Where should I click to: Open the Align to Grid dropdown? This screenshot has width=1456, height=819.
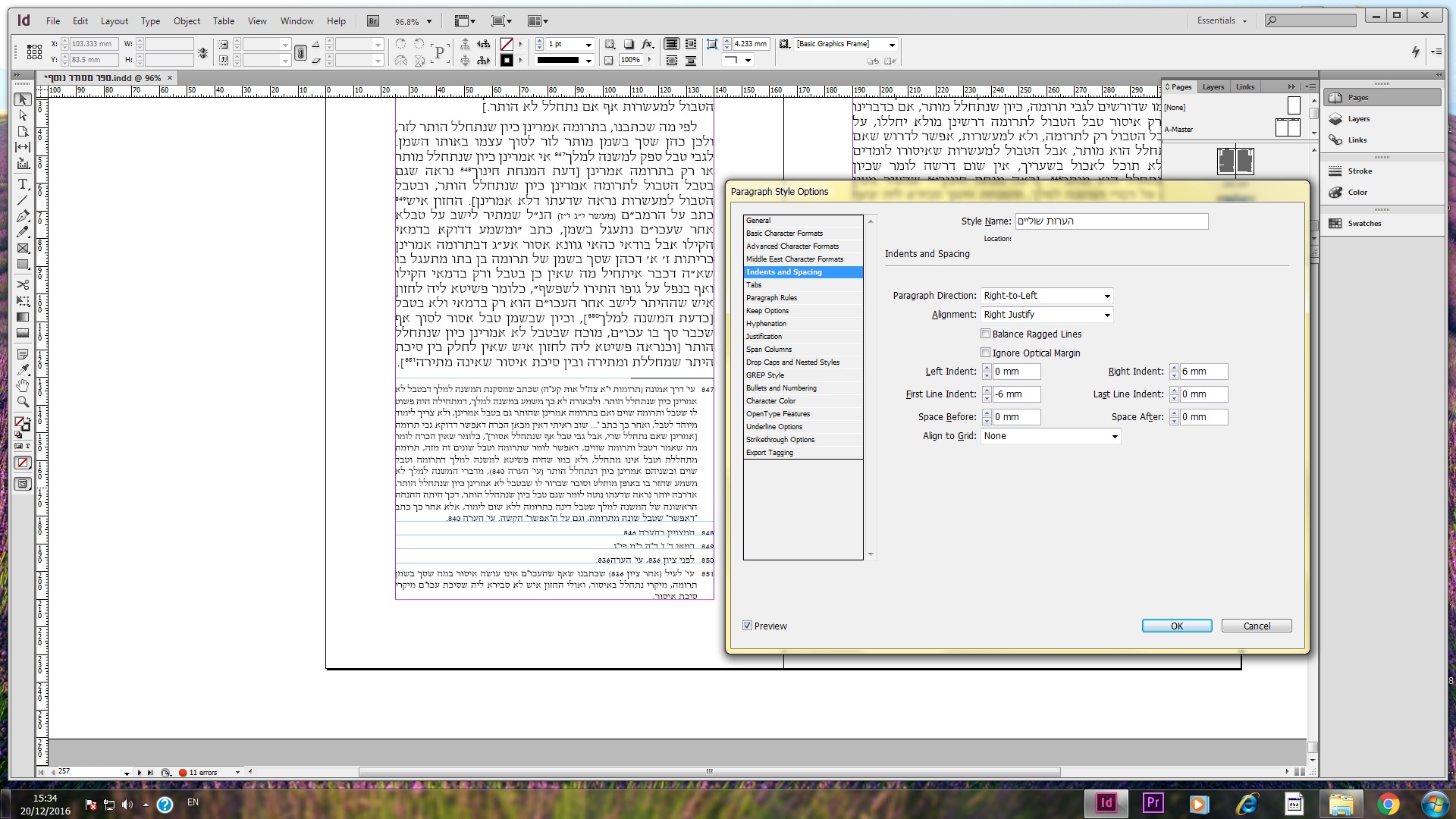tap(1050, 436)
